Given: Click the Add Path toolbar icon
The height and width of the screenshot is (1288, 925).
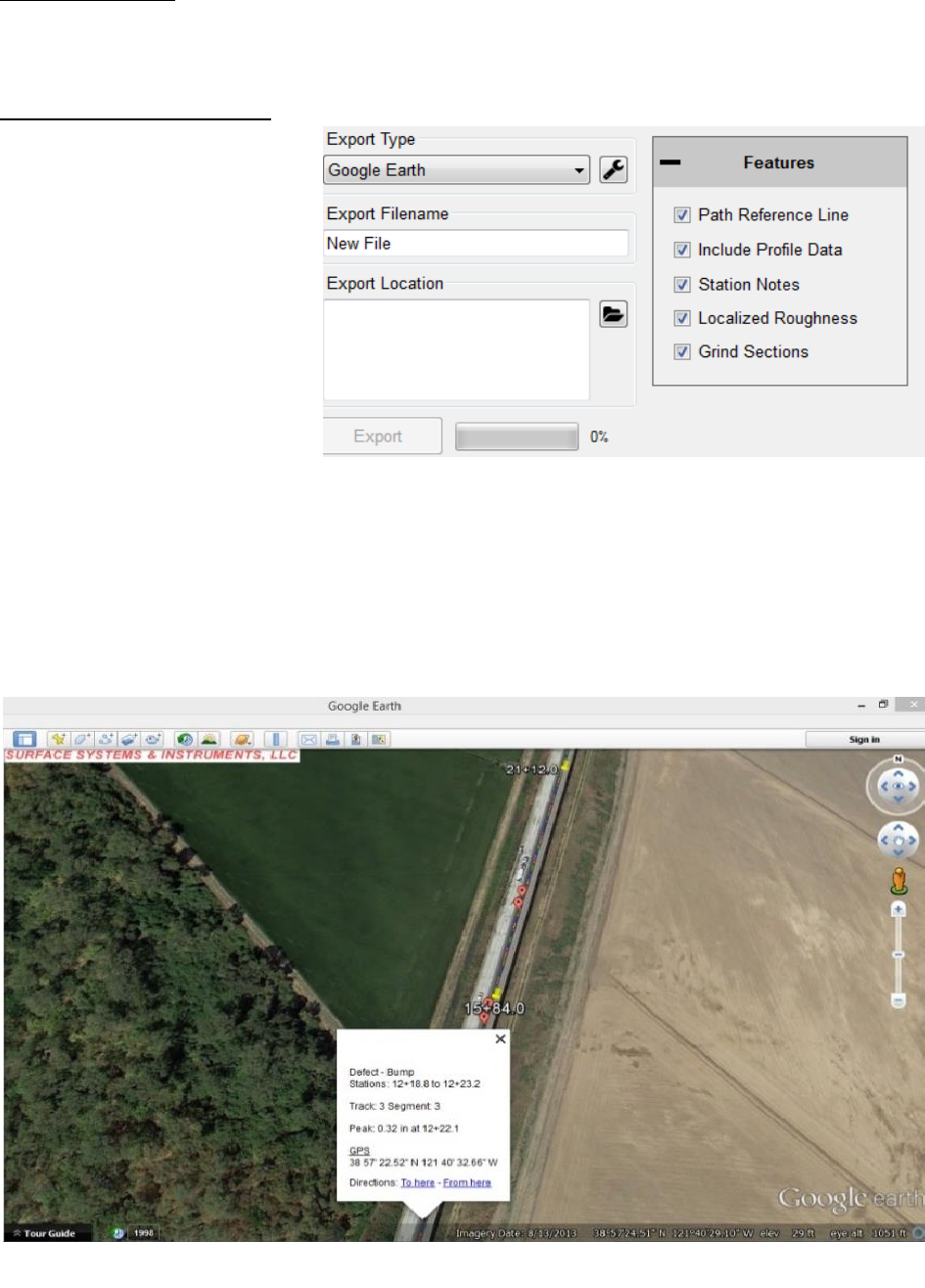Looking at the screenshot, I should click(104, 739).
